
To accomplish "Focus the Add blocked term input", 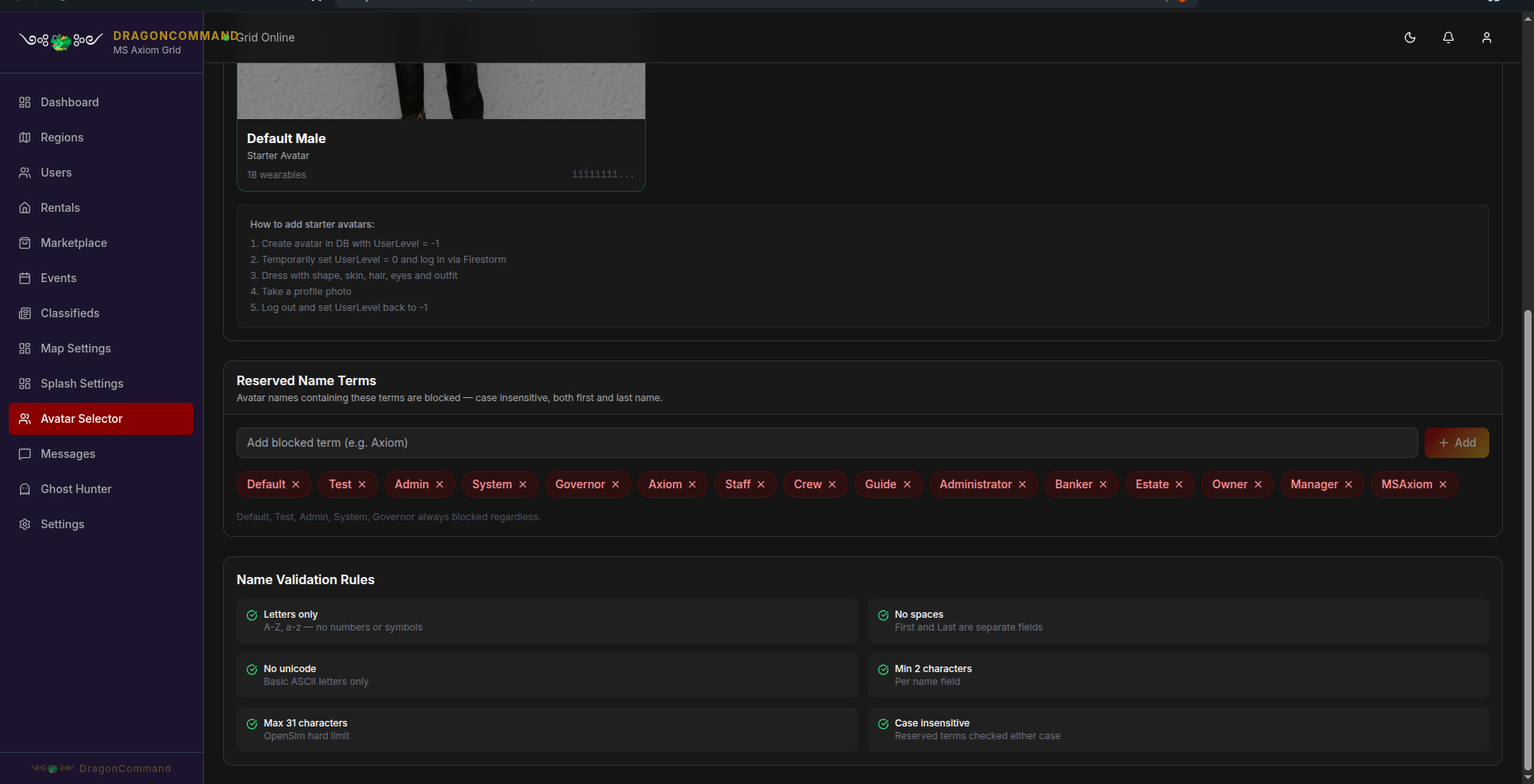I will (x=827, y=443).
